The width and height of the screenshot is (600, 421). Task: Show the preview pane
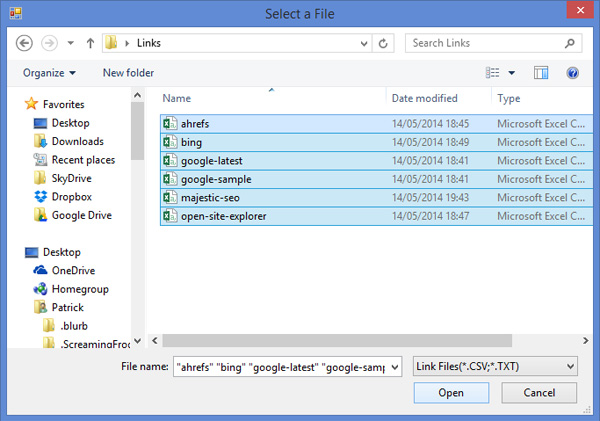pos(541,73)
